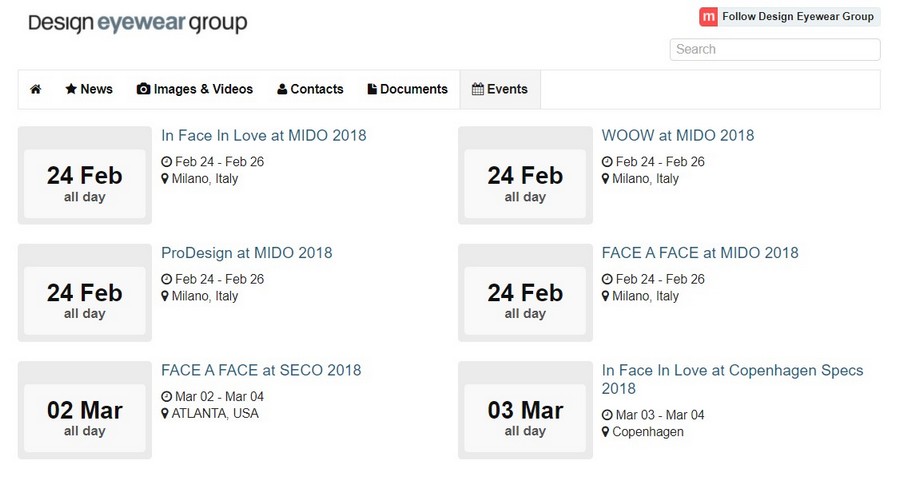Screen dimensions: 900x477
Task: Go to the Contacts tab
Action: point(310,89)
